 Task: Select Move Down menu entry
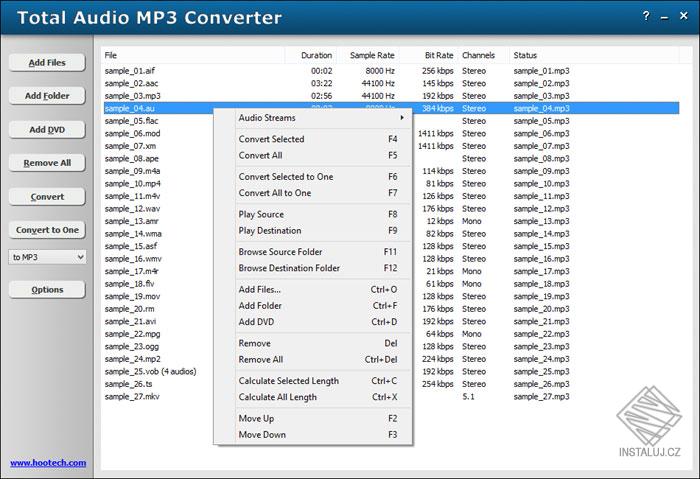(x=322, y=434)
